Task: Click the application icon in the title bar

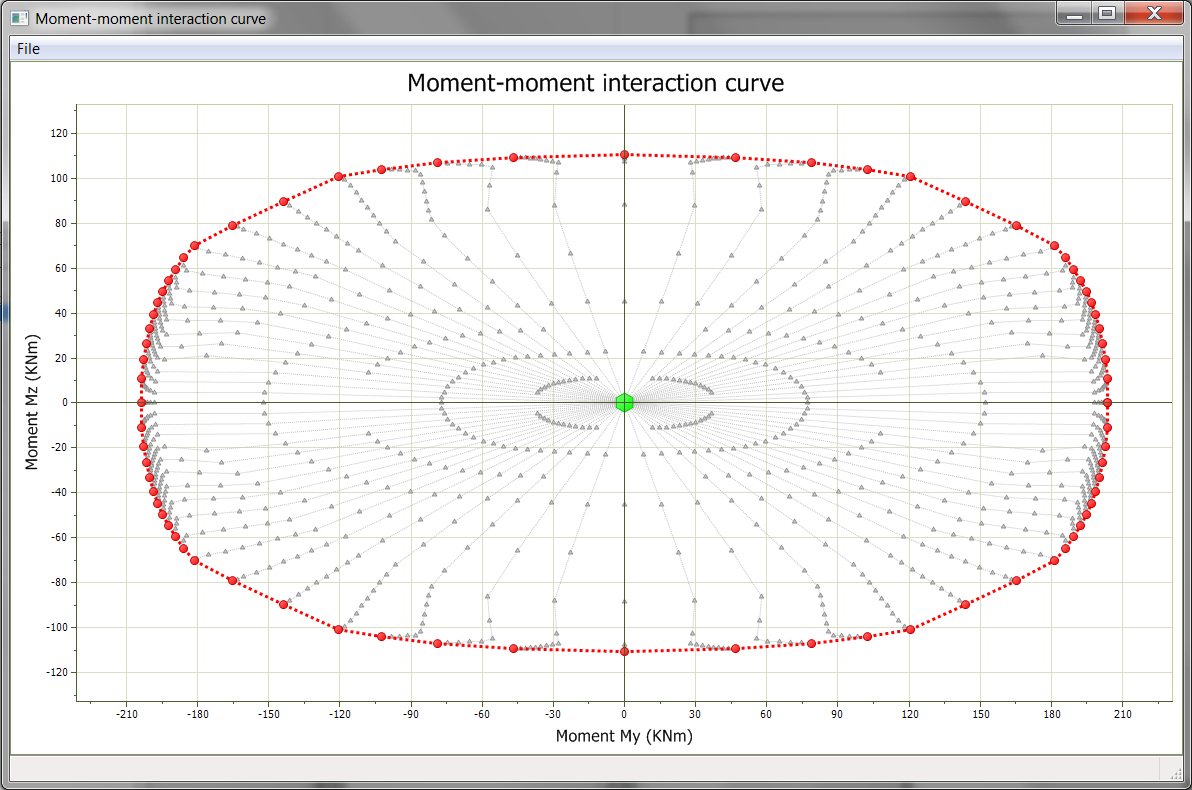Action: [x=19, y=18]
